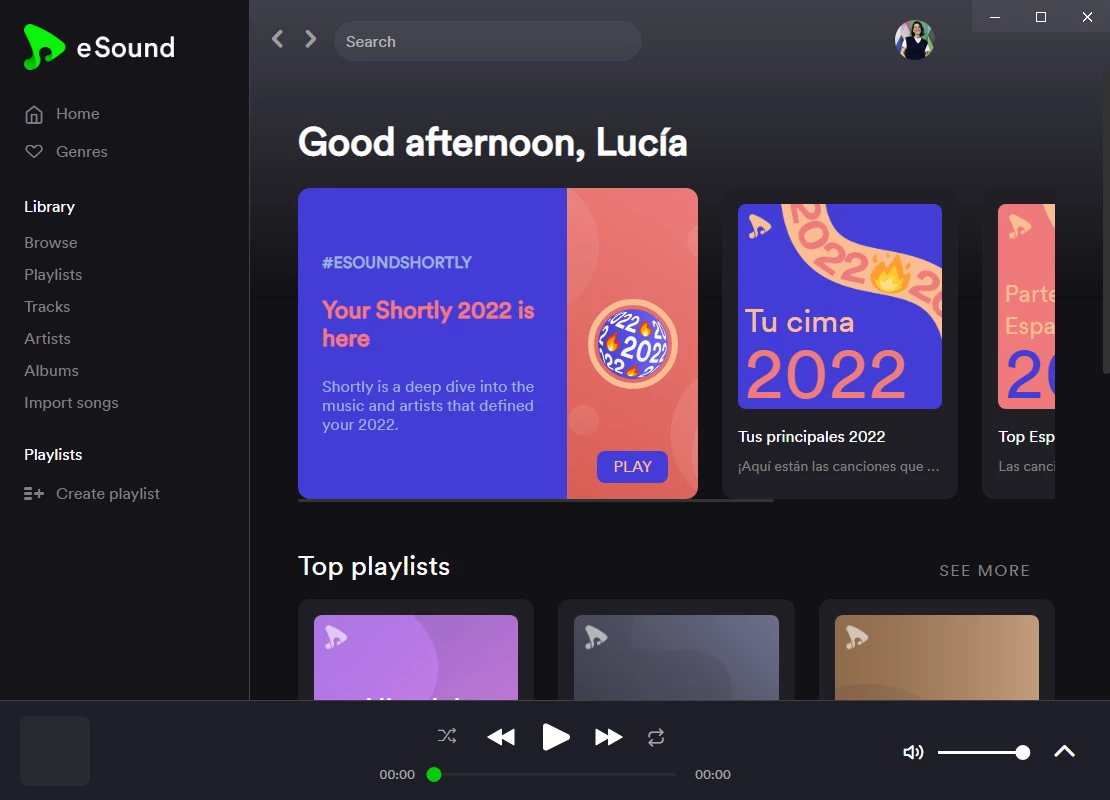The height and width of the screenshot is (800, 1110).
Task: Open the Artists library section
Action: pos(47,338)
